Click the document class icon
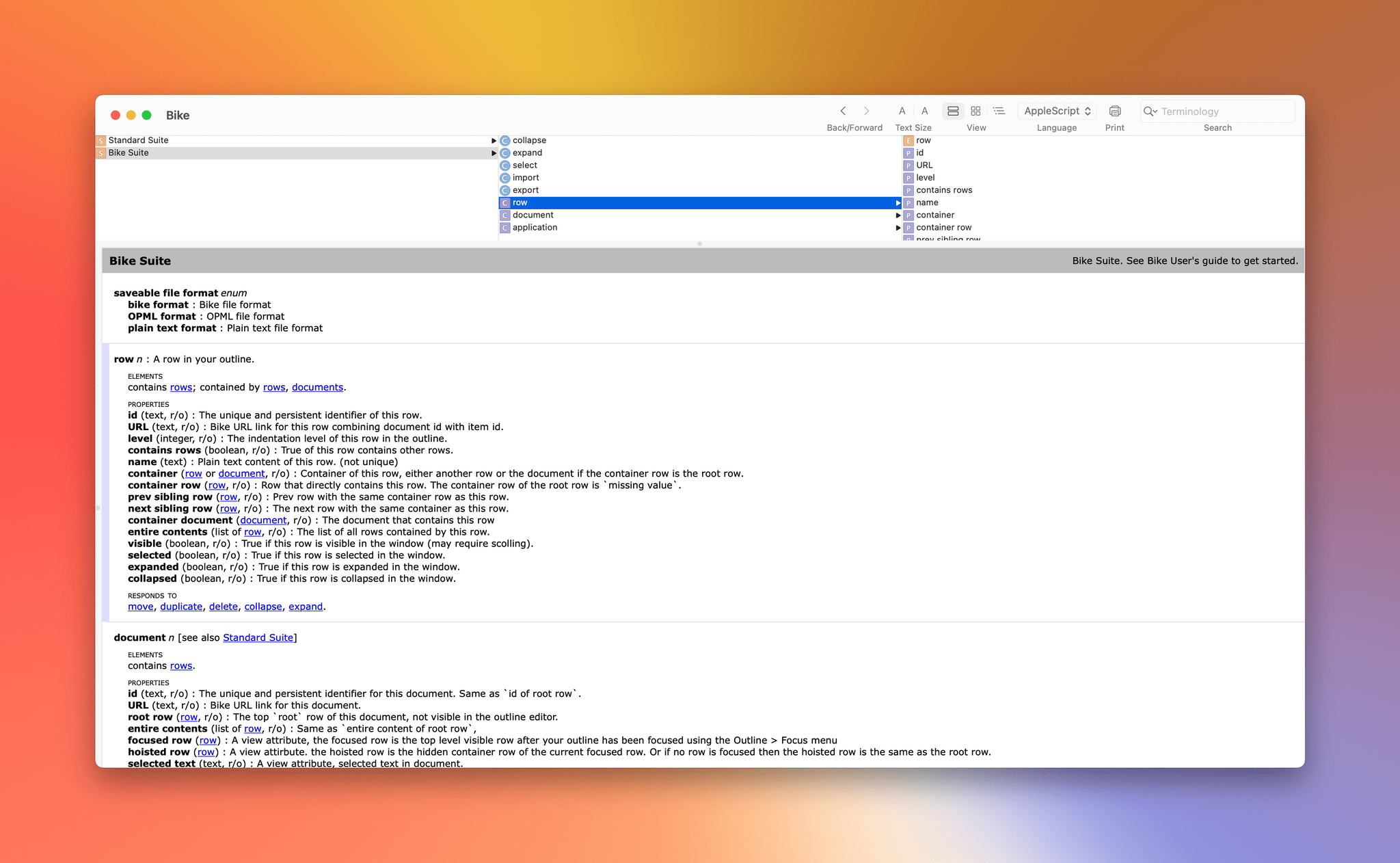The height and width of the screenshot is (863, 1400). 505,215
